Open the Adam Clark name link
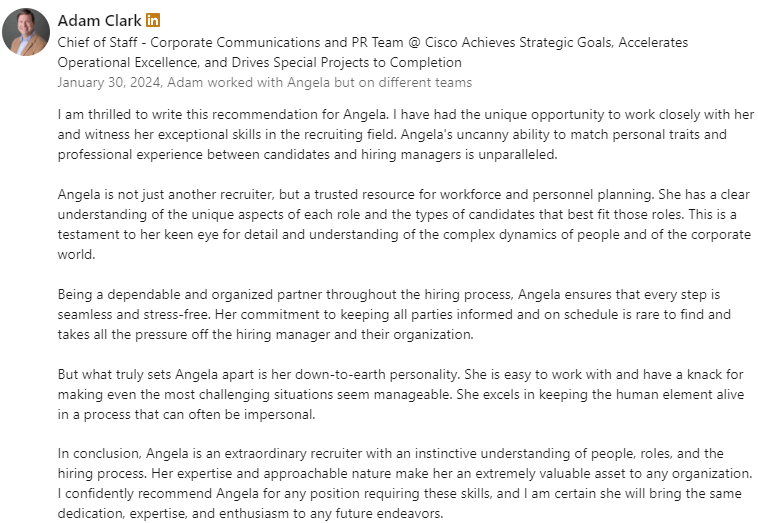Image resolution: width=758 pixels, height=523 pixels. (x=99, y=21)
